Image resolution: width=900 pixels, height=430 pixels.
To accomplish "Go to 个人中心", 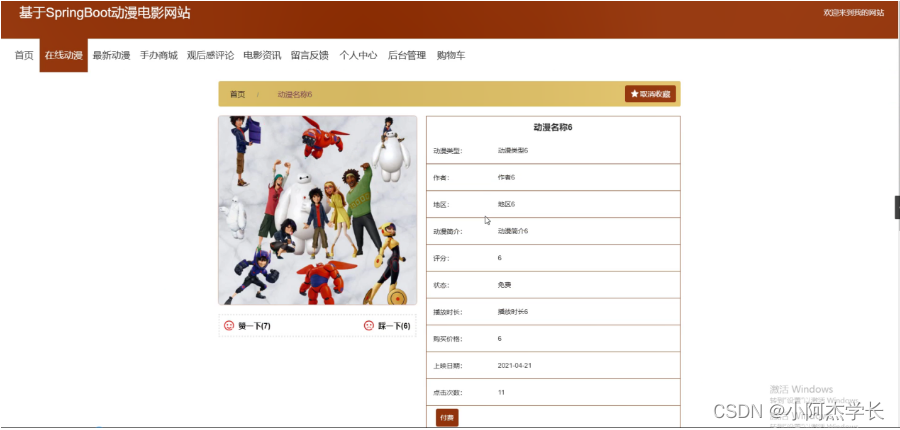I will (358, 55).
